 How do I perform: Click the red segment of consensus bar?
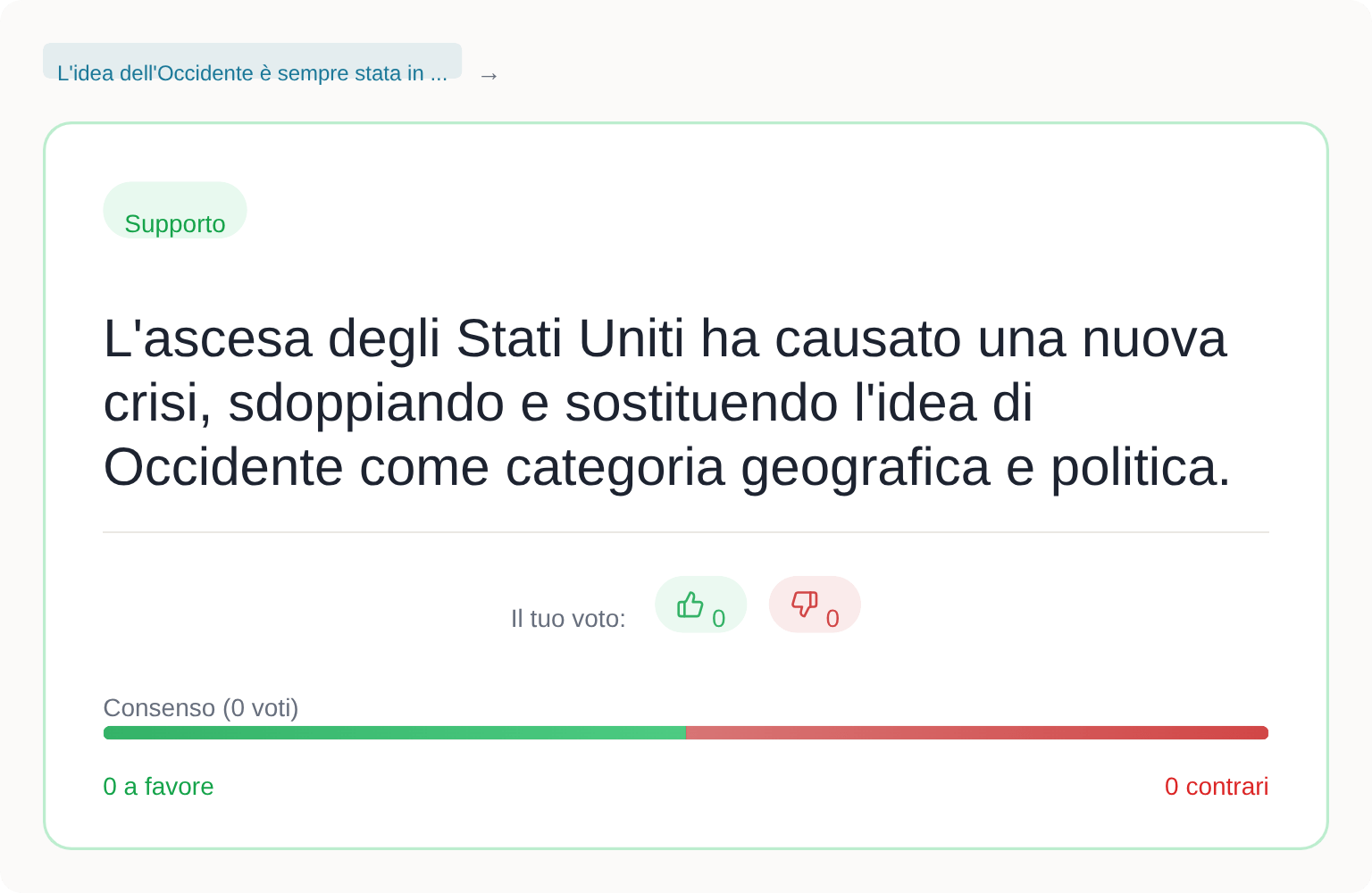click(x=976, y=733)
